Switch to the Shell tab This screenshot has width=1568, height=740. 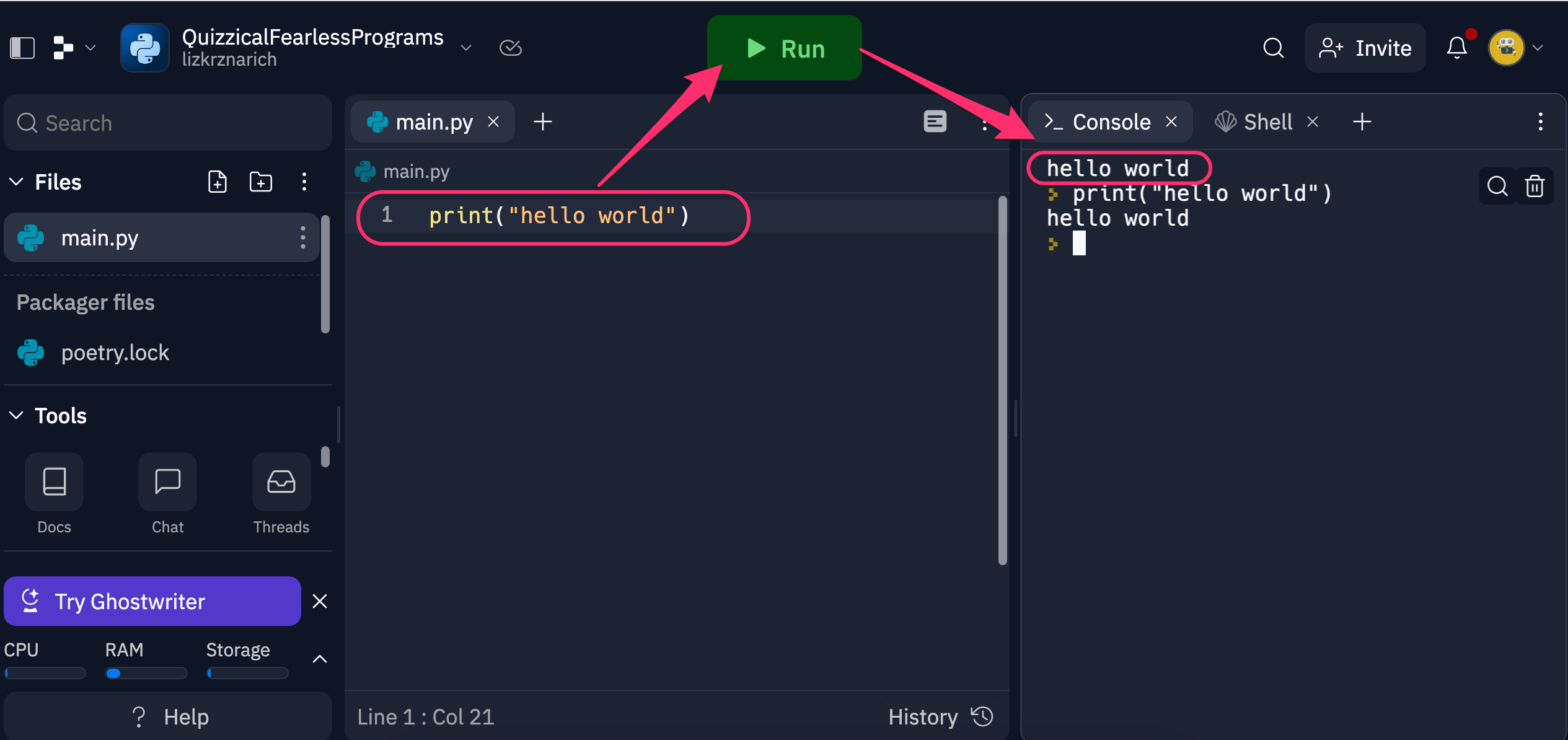click(1267, 122)
